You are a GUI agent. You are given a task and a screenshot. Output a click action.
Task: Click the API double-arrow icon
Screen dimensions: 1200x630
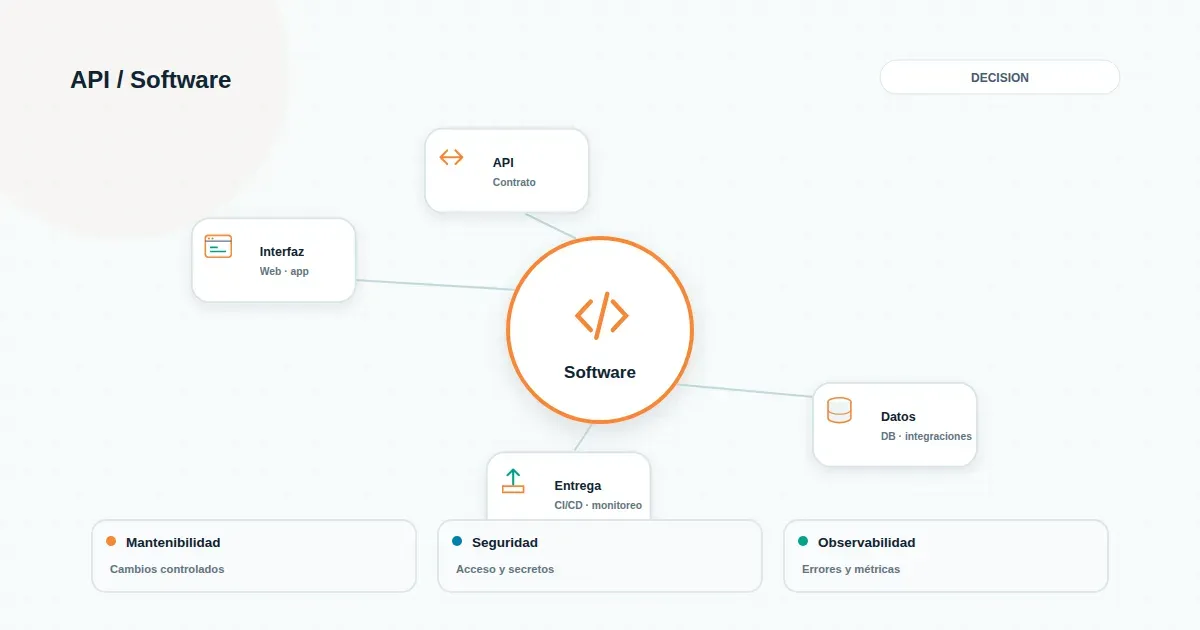click(x=451, y=157)
